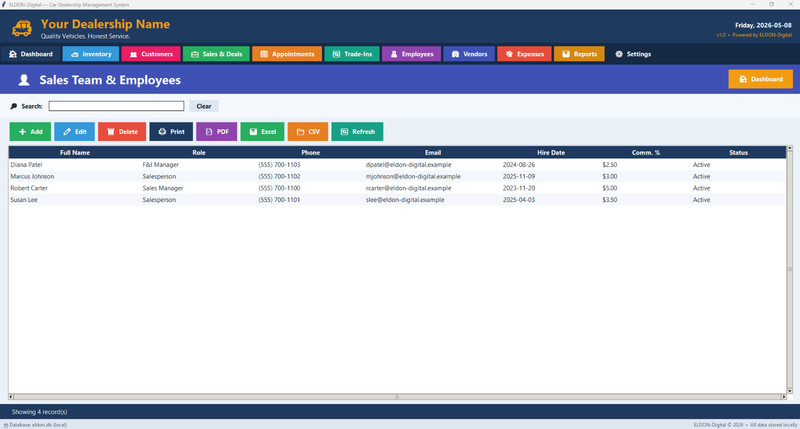
Task: Export list with the PDF button
Action: (x=216, y=132)
